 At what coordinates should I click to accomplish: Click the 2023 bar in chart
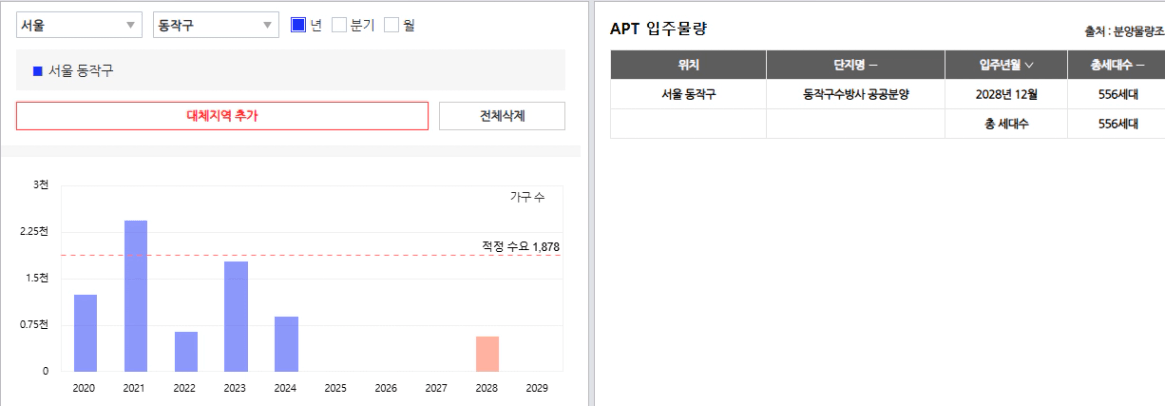coord(236,317)
